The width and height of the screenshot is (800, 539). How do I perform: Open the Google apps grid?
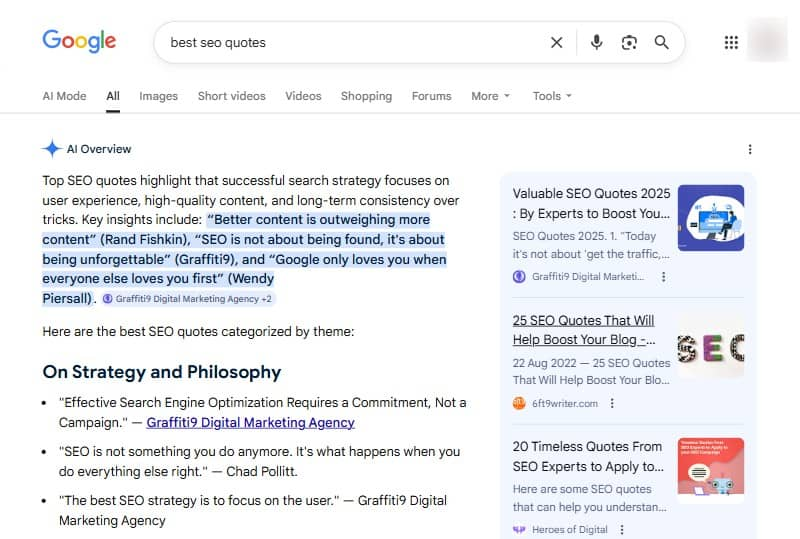(x=731, y=42)
